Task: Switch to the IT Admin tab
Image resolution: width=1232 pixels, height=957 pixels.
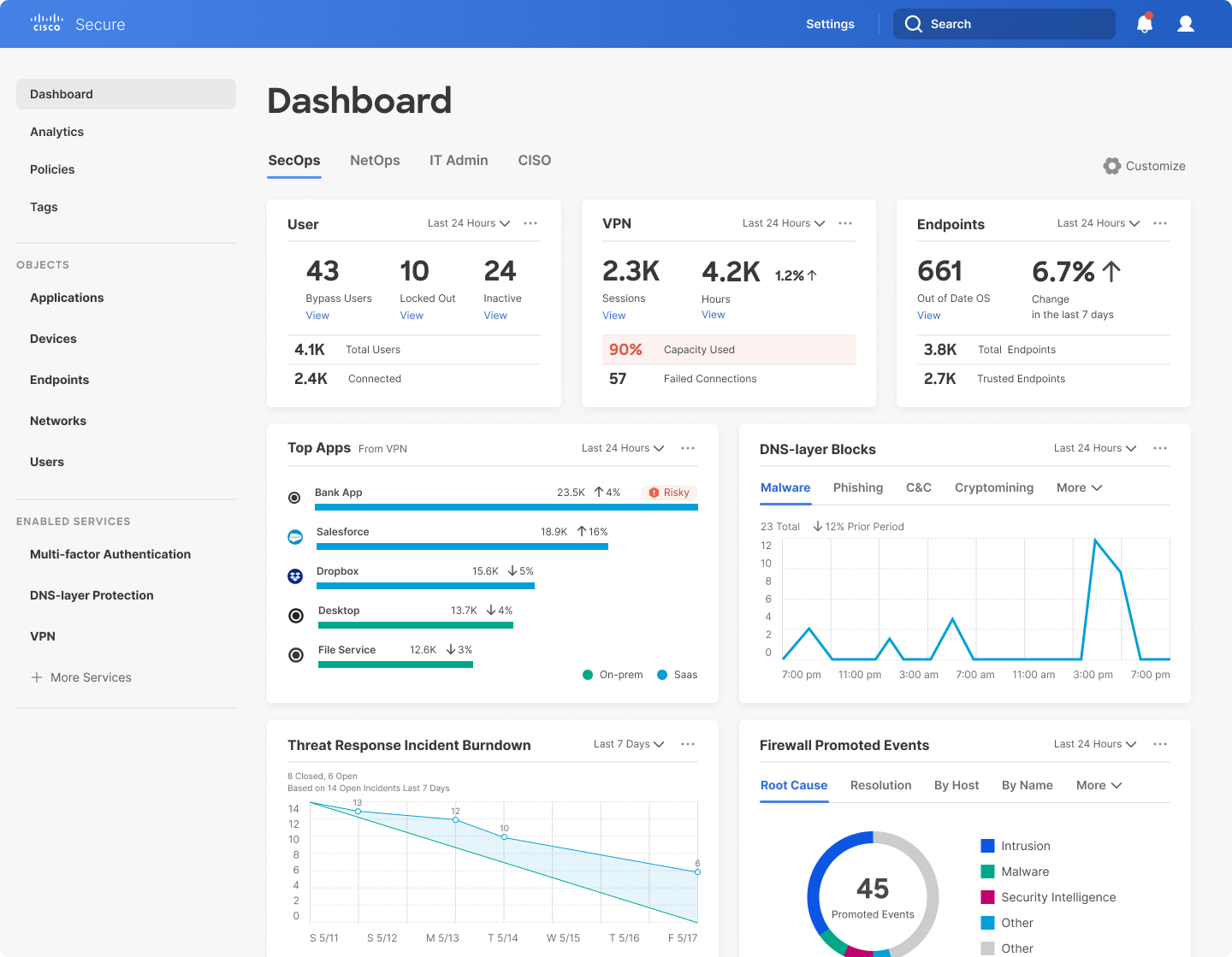Action: tap(459, 160)
